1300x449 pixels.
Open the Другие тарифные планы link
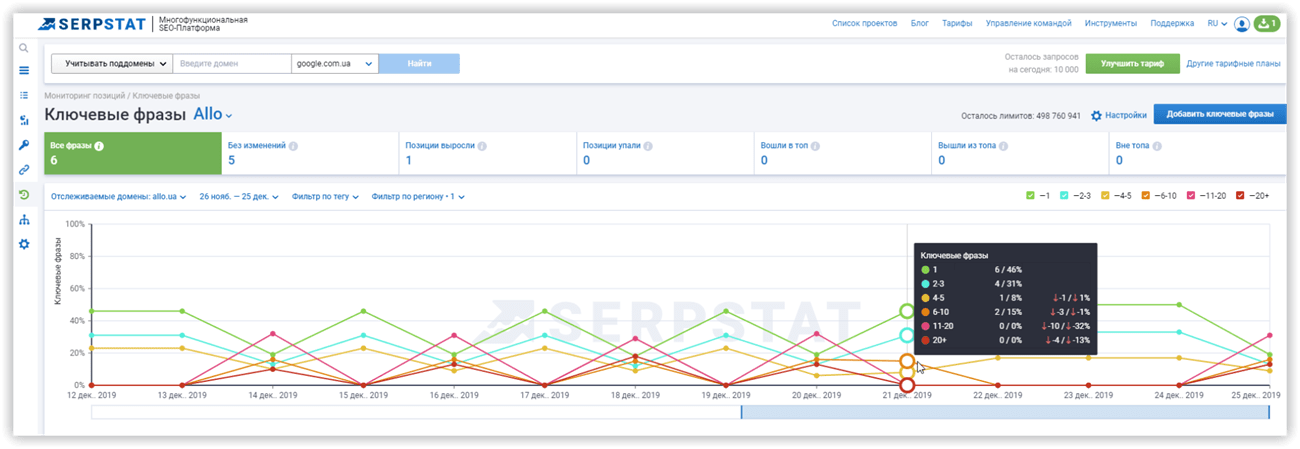(x=1233, y=63)
